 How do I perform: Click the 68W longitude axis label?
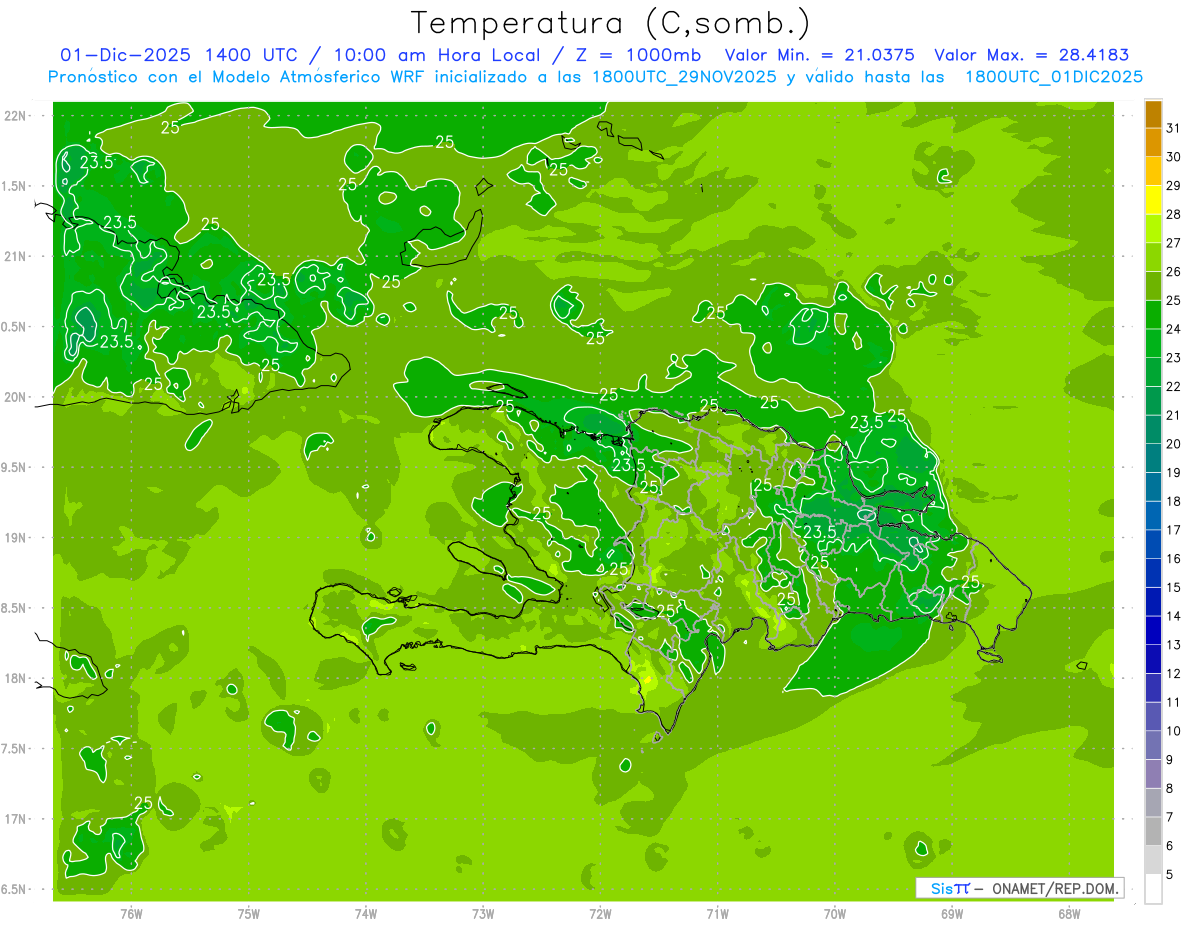click(1069, 914)
